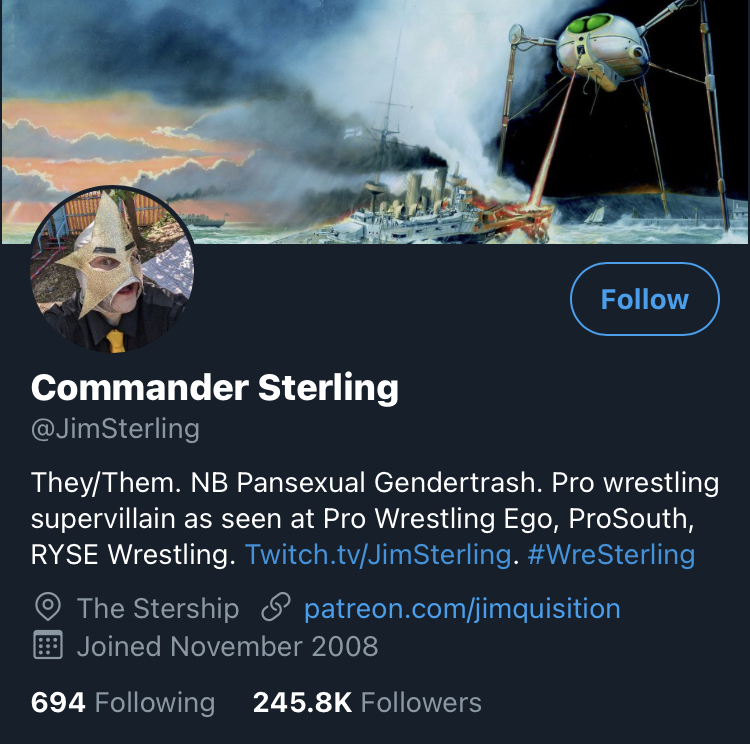Click the calendar joined-date icon
Viewport: 750px width, 744px height.
(x=48, y=645)
